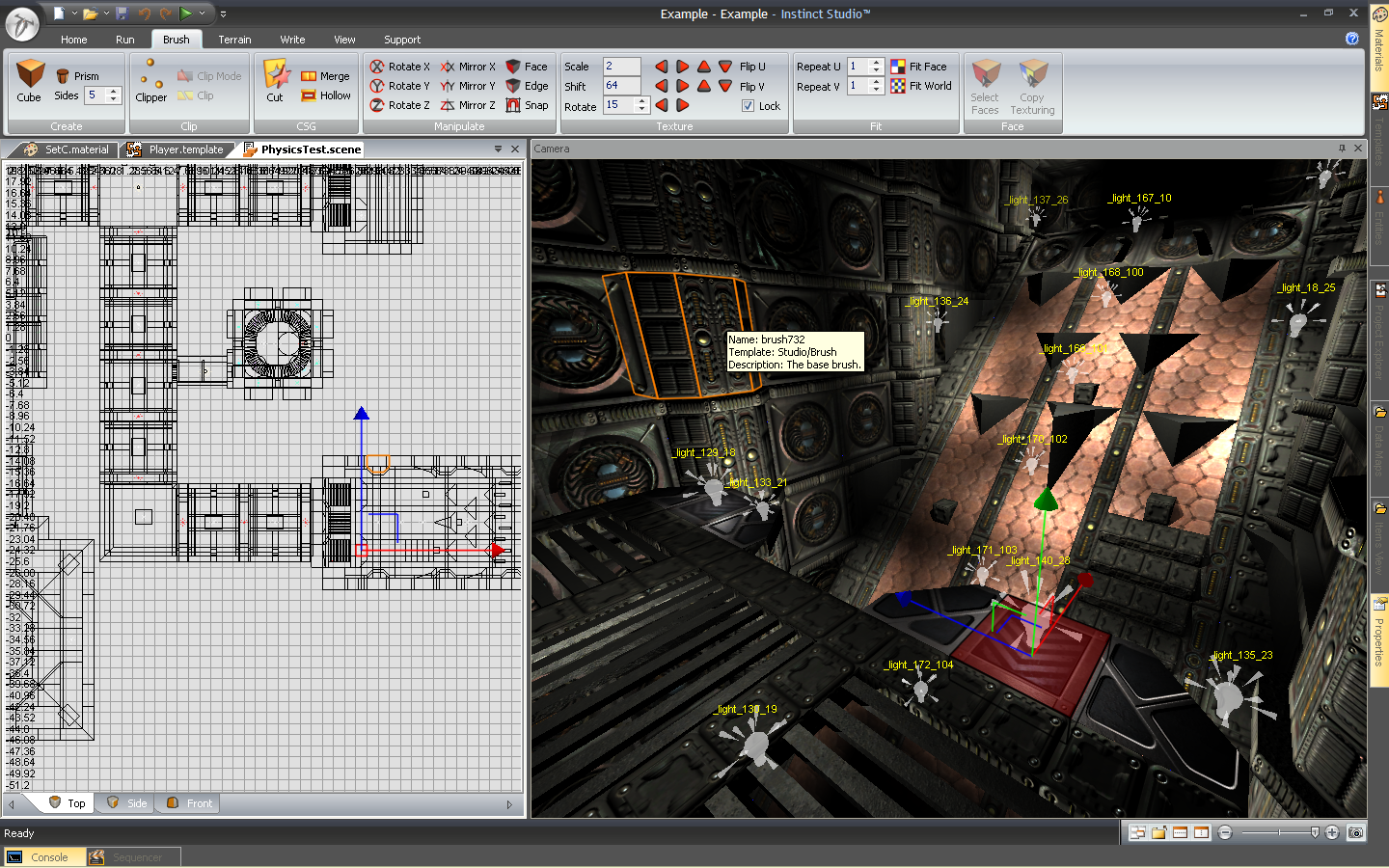Screen dimensions: 1389x868
Task: Merge selected brushes
Action: point(325,76)
